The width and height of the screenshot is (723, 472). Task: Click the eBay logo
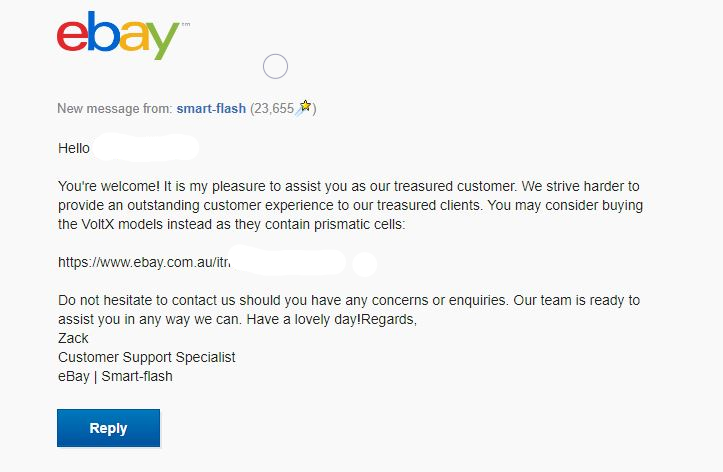(x=118, y=35)
